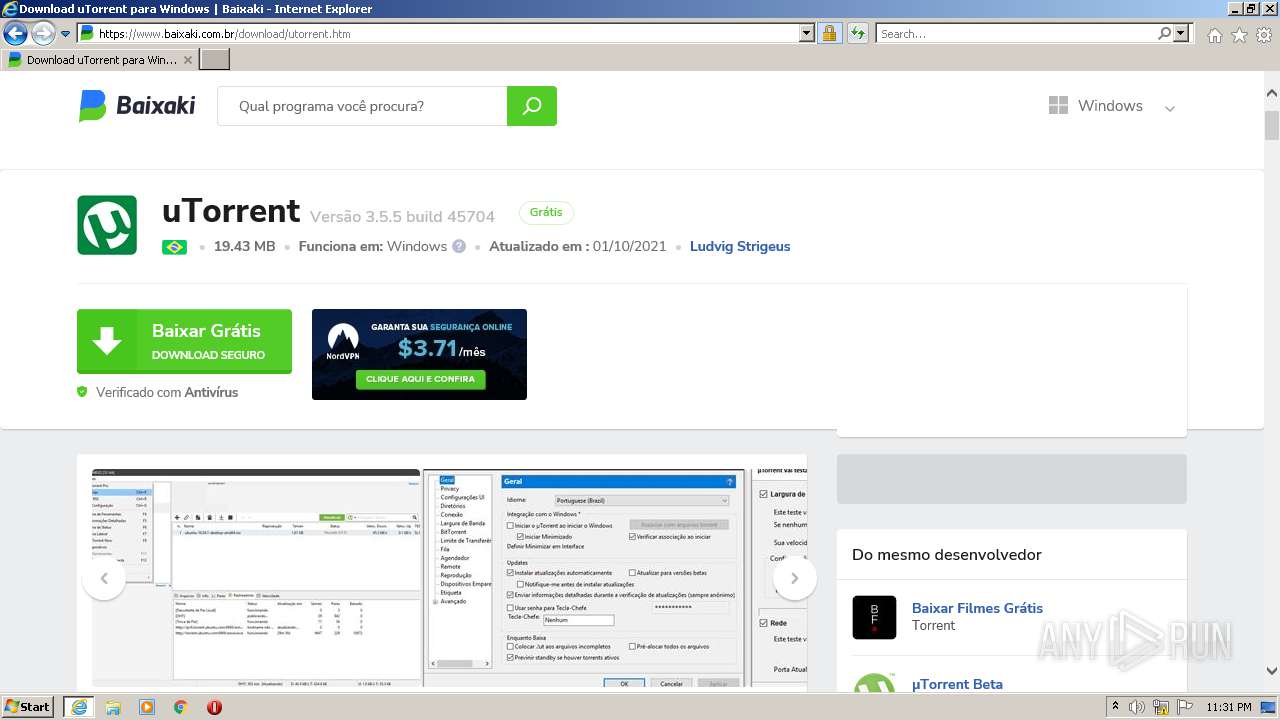Screen dimensions: 1280x720
Task: Click the taskbar clock showing 11:31 PM
Action: coord(1229,707)
